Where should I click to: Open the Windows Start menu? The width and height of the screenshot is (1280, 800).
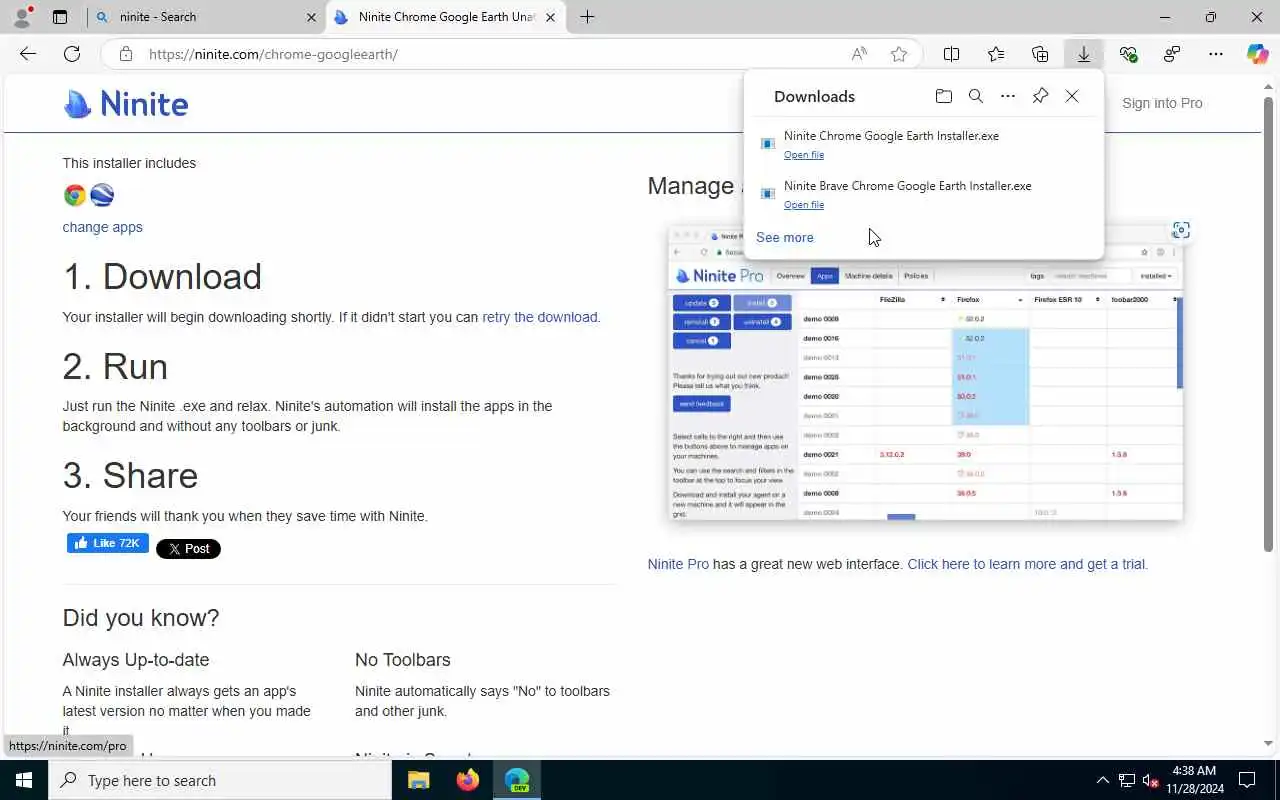24,780
